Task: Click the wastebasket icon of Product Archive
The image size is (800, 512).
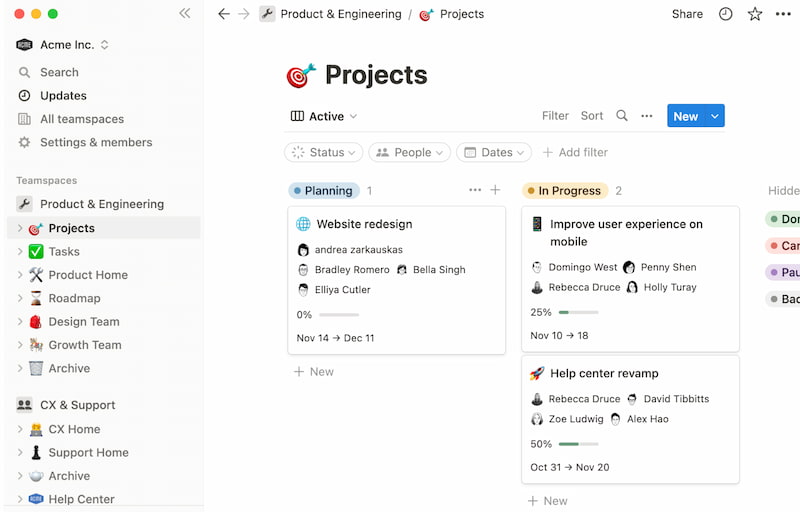Action: pyautogui.click(x=36, y=368)
